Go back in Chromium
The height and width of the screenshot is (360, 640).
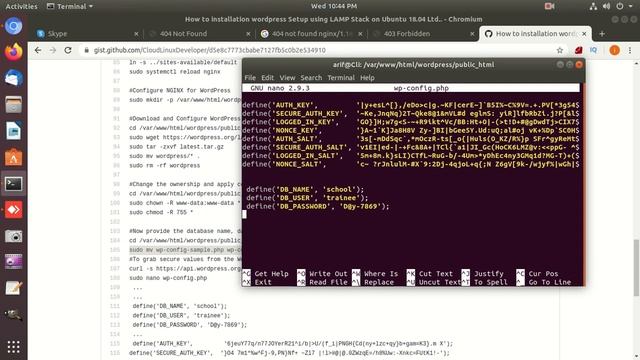(38, 50)
